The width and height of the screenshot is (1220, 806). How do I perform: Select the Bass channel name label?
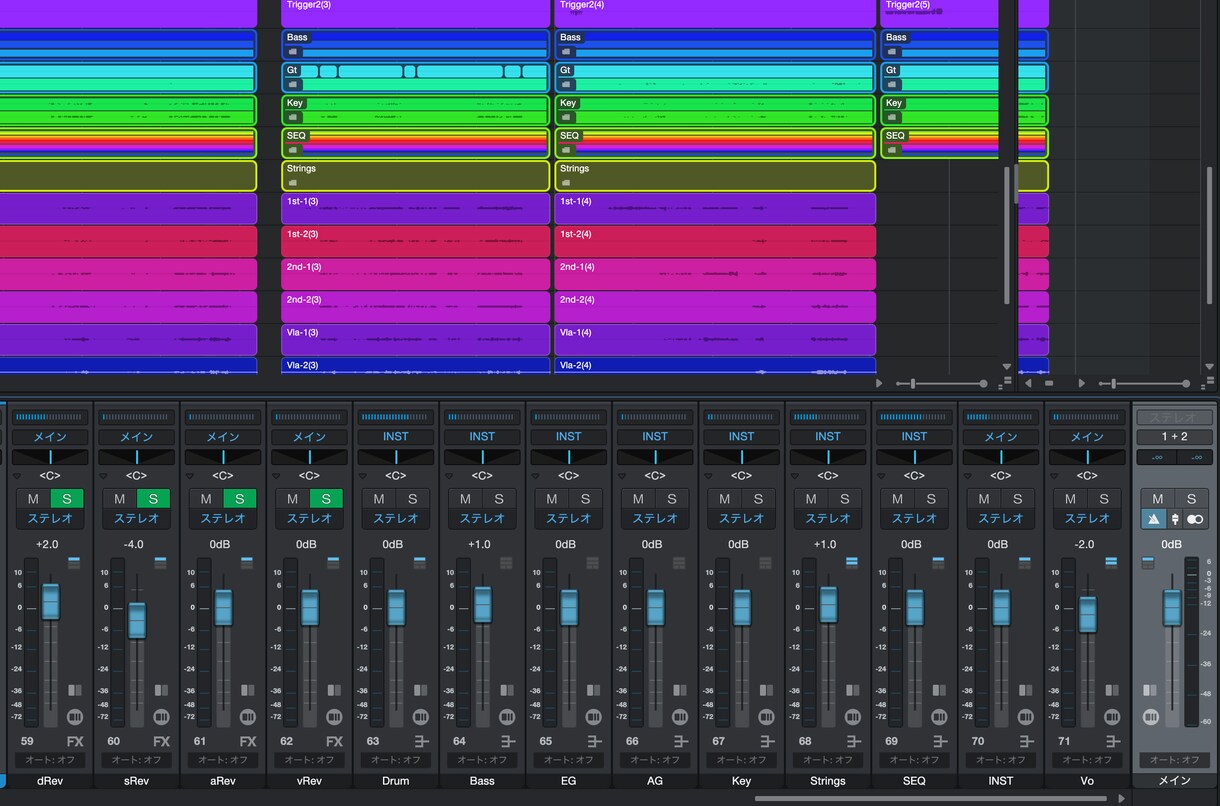[482, 781]
